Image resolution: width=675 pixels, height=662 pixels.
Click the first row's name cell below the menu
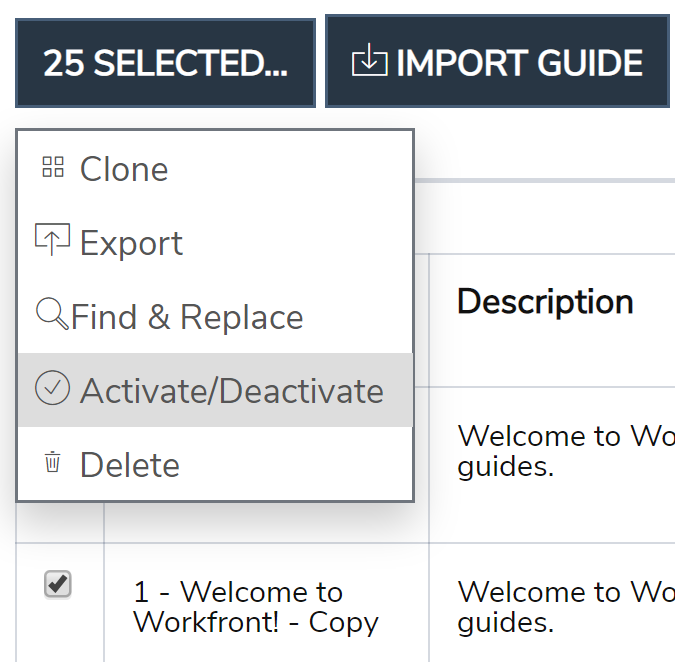(x=266, y=522)
